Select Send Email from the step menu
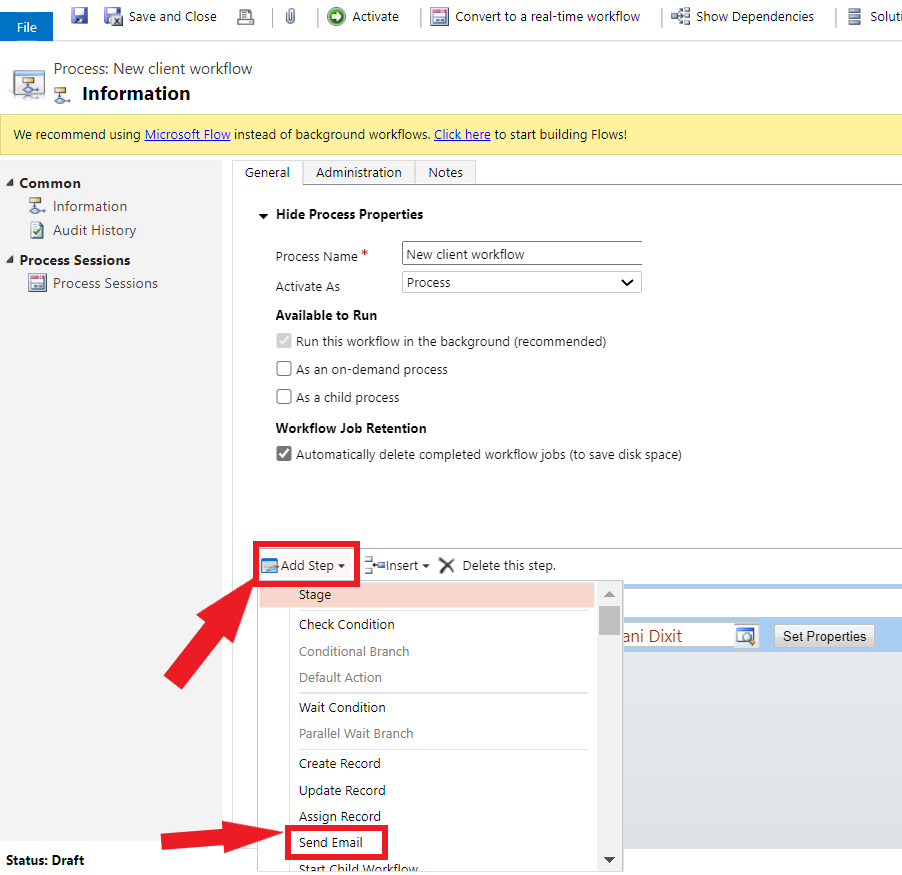Screen dimensions: 902x875 pos(331,843)
